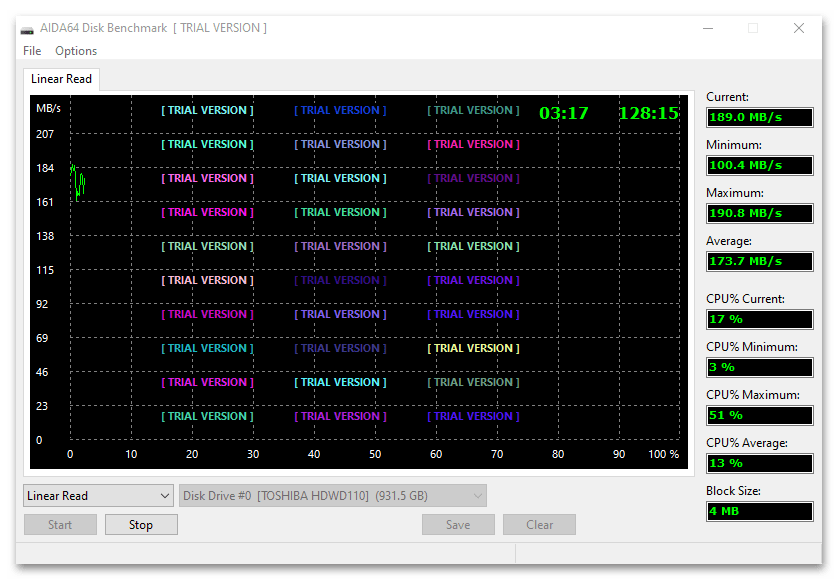Close the AIDA64 Disk Benchmark window
Screen dimensions: 838x580
pyautogui.click(x=798, y=28)
